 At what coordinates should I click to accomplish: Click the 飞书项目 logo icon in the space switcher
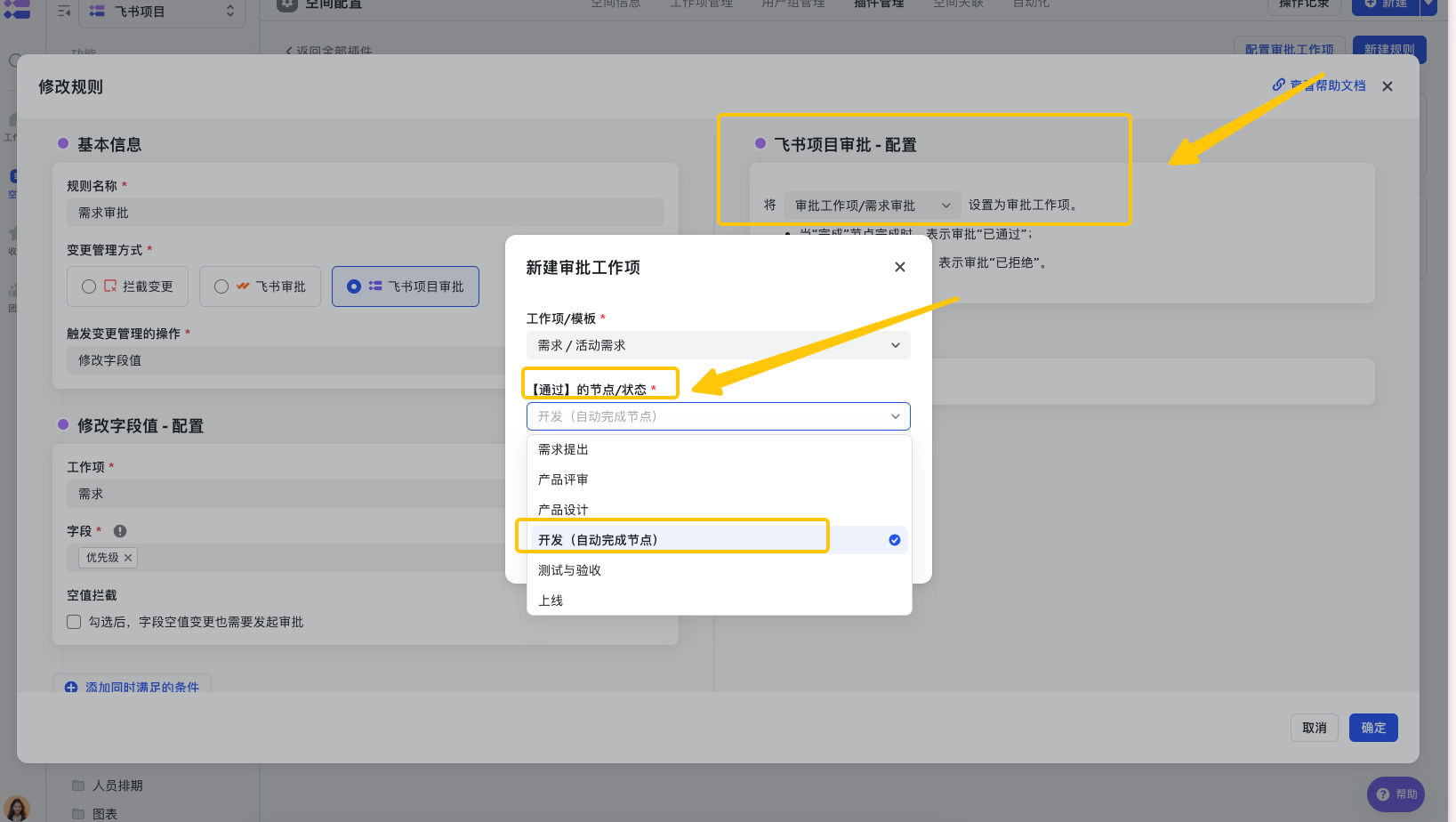(97, 12)
